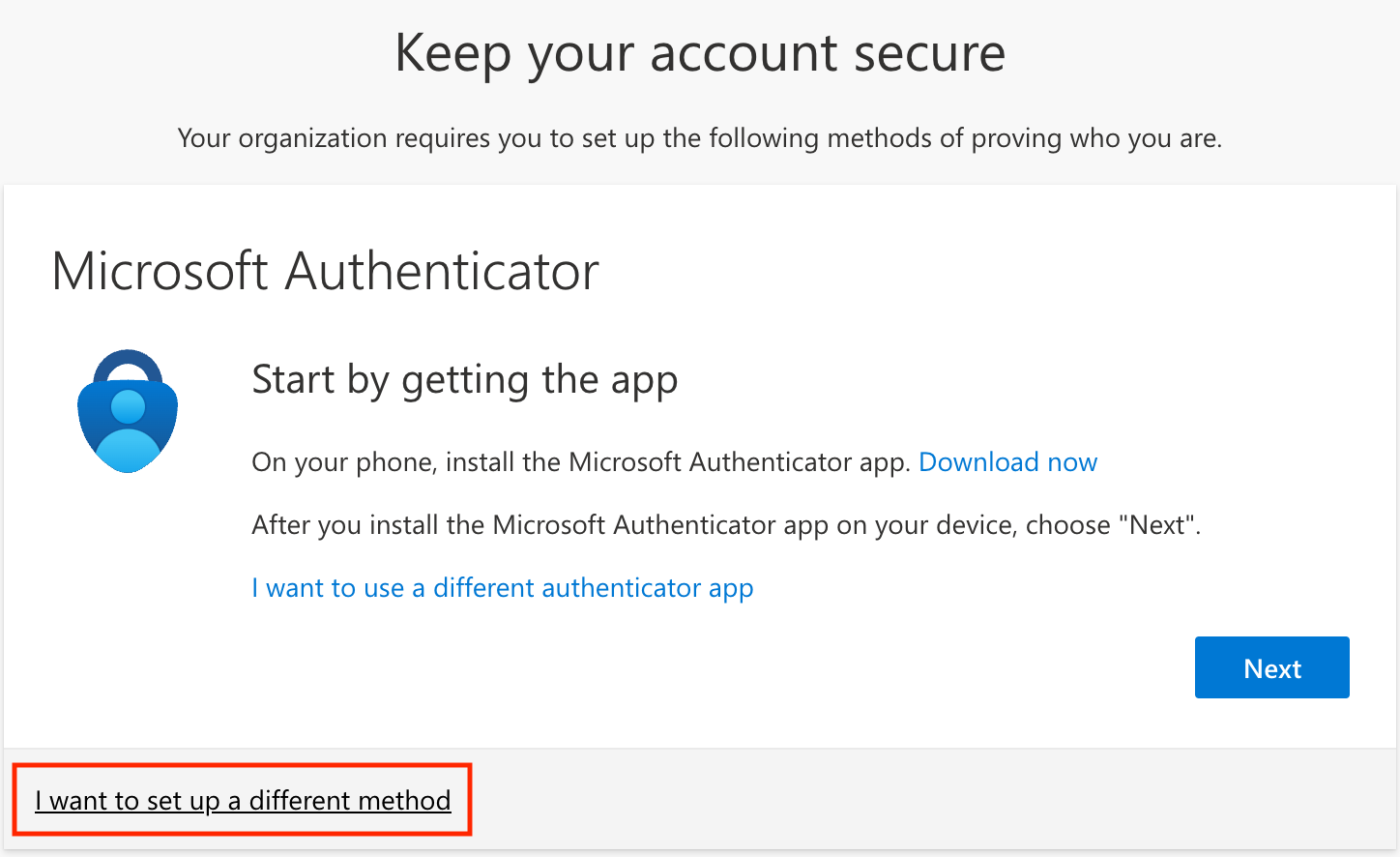This screenshot has width=1400, height=857.
Task: Click the quoted "Next" word in instructions
Action: click(1156, 525)
